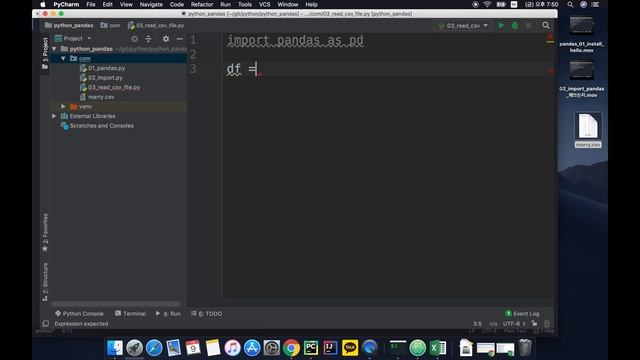Start debugging with the bug icon
The image size is (640, 360).
(515, 25)
